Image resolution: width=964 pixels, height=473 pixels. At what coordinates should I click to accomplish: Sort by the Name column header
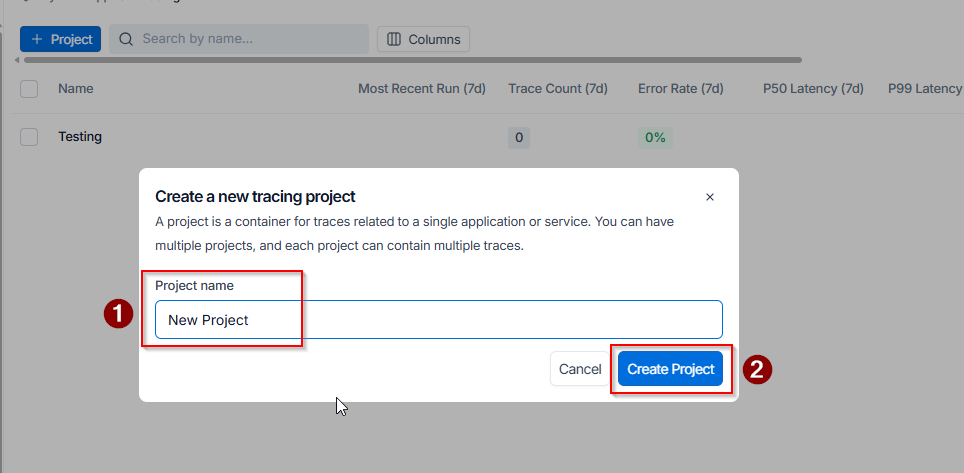tap(76, 89)
